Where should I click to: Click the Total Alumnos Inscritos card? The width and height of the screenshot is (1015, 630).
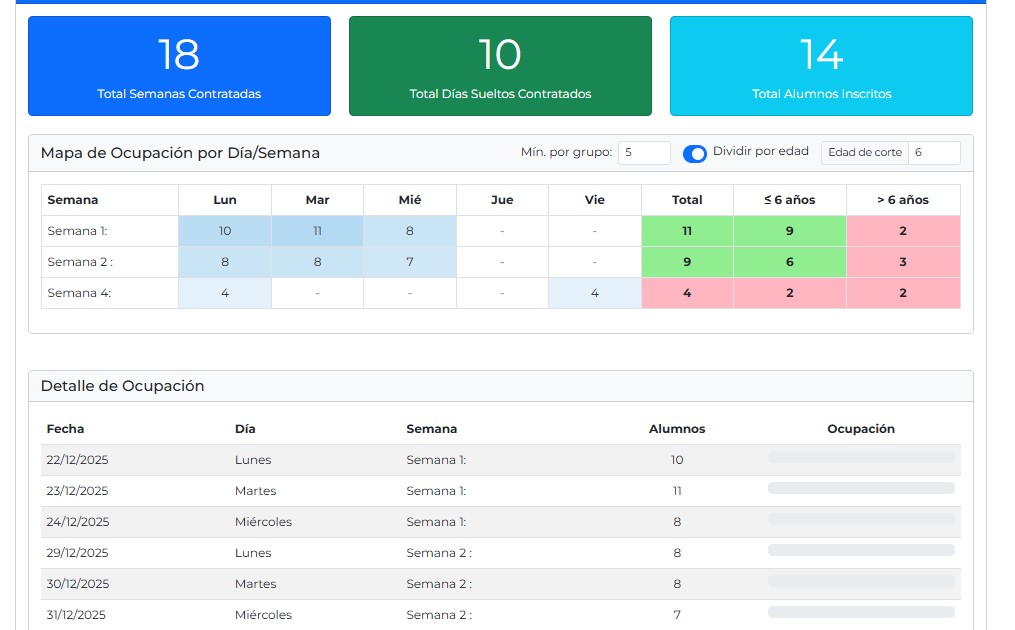821,66
